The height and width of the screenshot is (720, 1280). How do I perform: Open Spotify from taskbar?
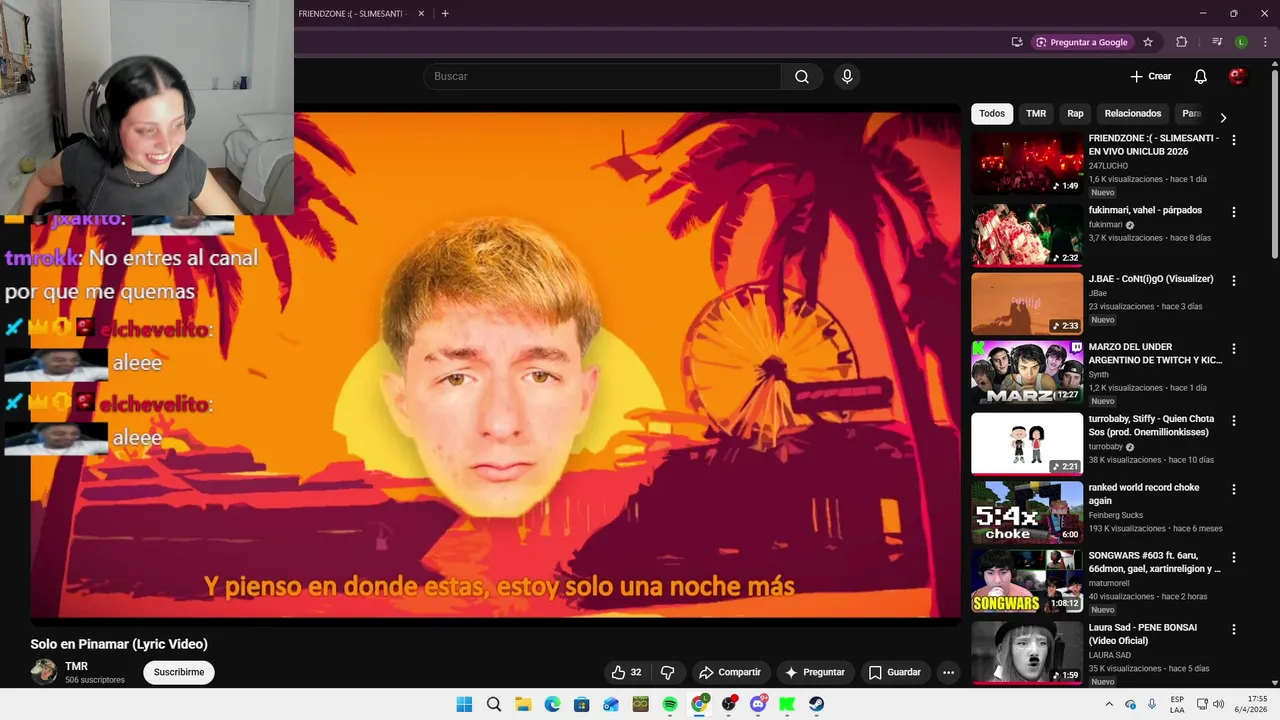(670, 704)
